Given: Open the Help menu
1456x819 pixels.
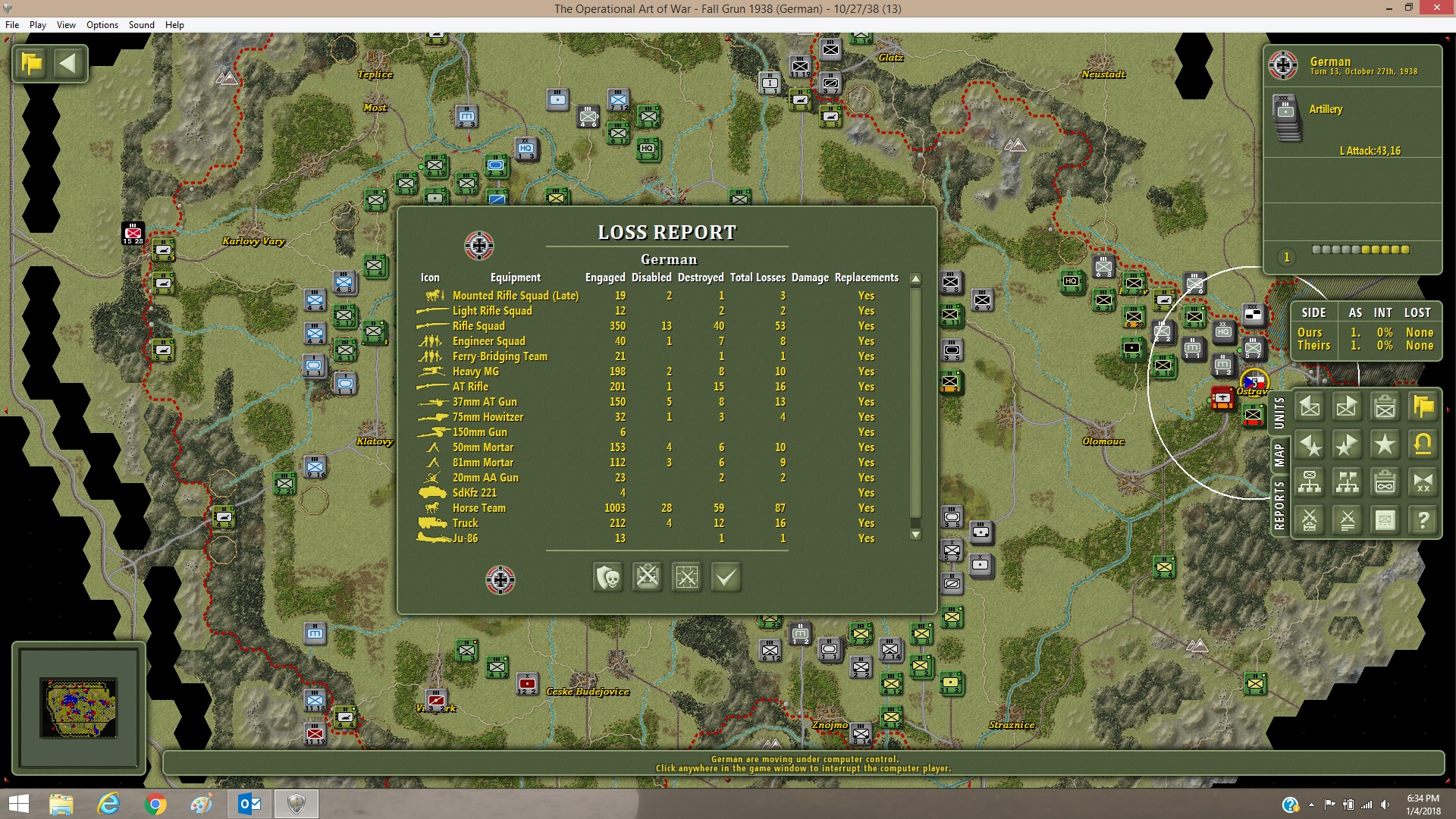Looking at the screenshot, I should click(x=174, y=25).
